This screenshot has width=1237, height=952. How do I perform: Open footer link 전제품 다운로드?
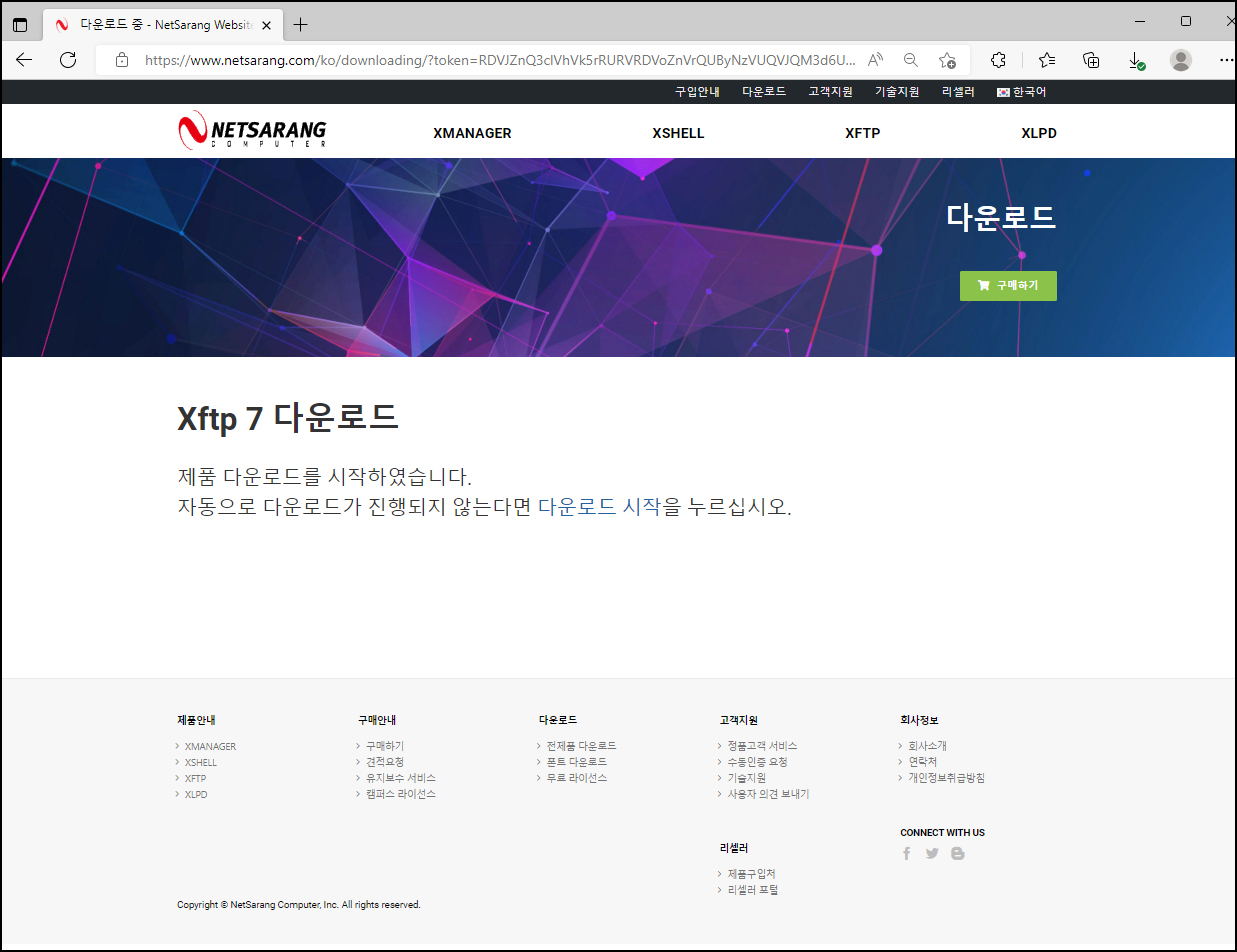tap(581, 746)
